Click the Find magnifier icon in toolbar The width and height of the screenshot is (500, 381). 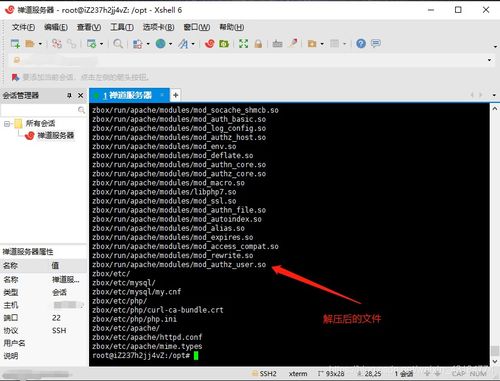pos(118,44)
